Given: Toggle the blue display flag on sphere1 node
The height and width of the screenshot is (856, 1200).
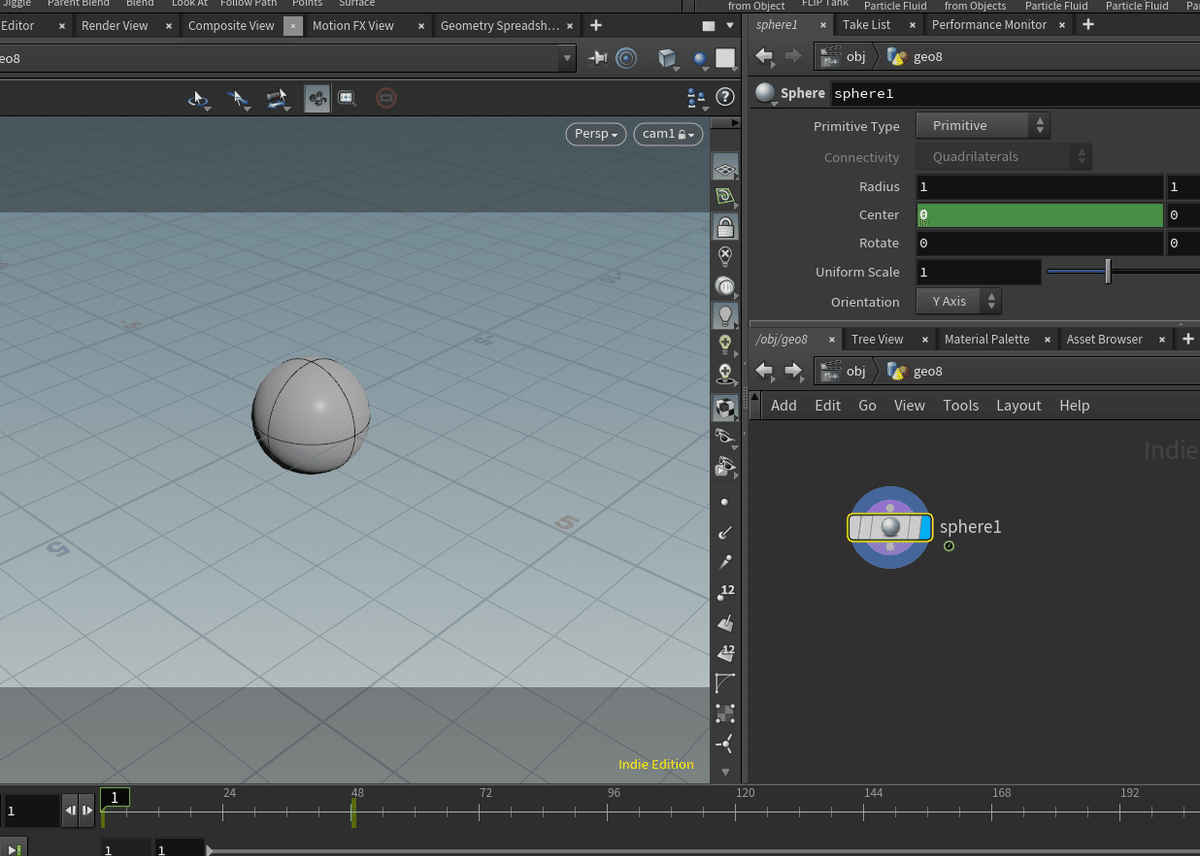Looking at the screenshot, I should (924, 527).
